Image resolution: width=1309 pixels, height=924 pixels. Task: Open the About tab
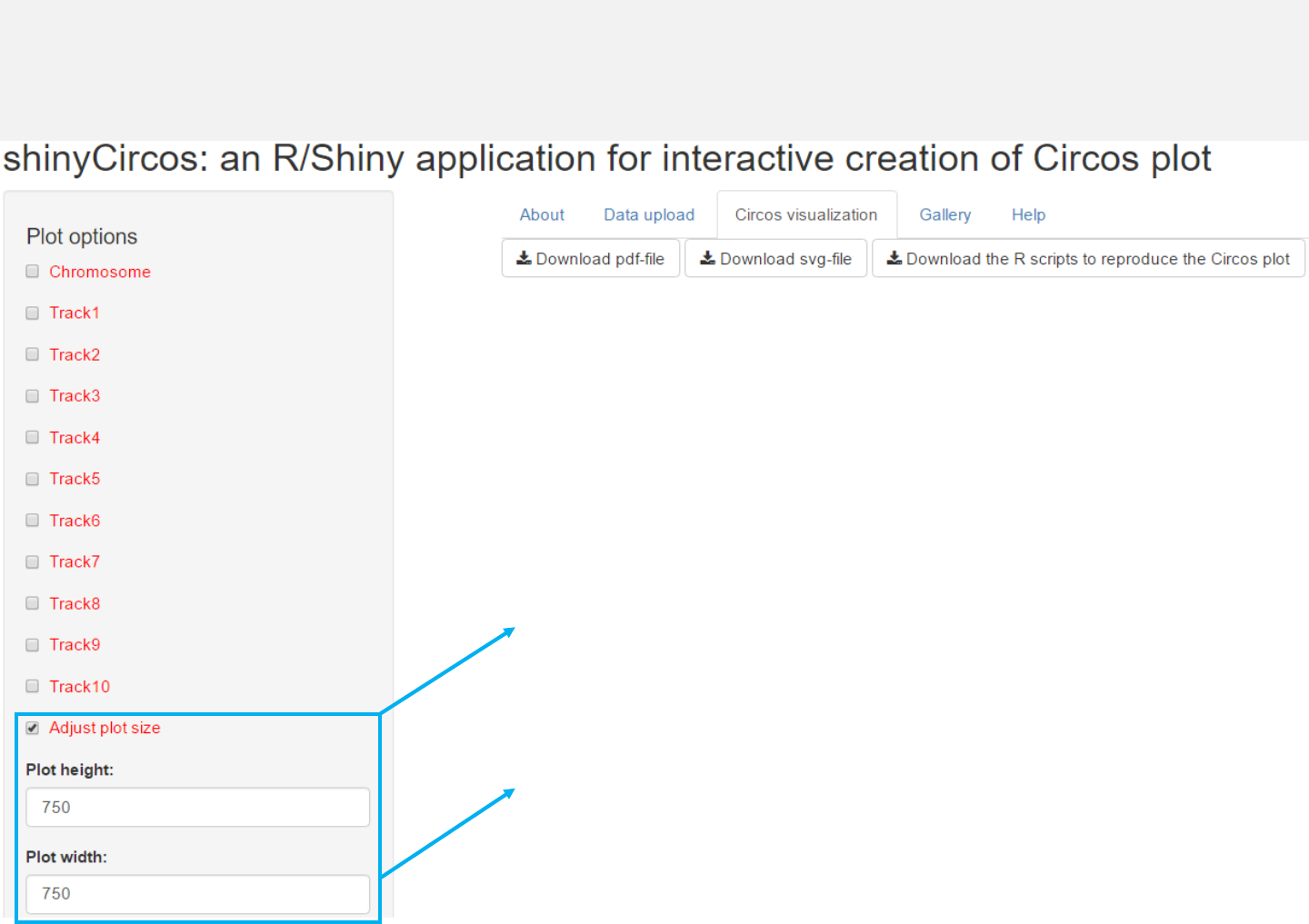pyautogui.click(x=542, y=214)
